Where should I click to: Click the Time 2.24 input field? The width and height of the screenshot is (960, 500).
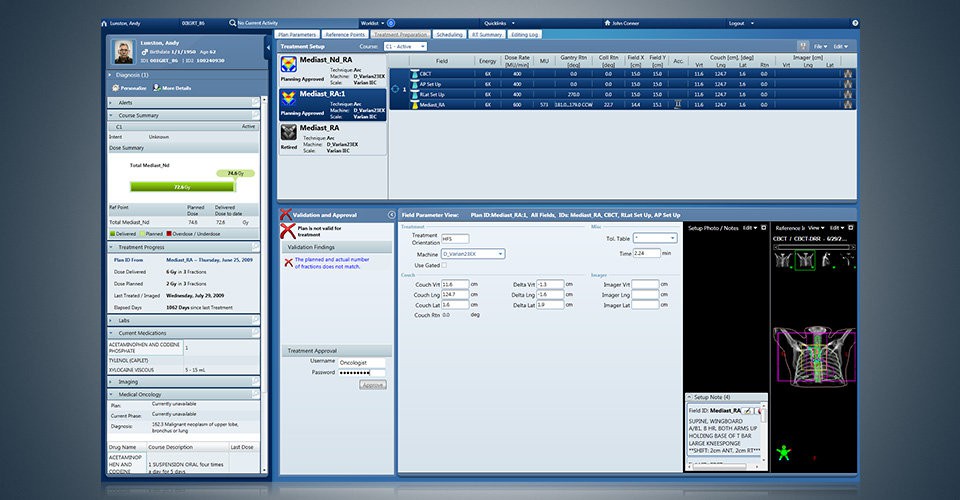pos(647,253)
